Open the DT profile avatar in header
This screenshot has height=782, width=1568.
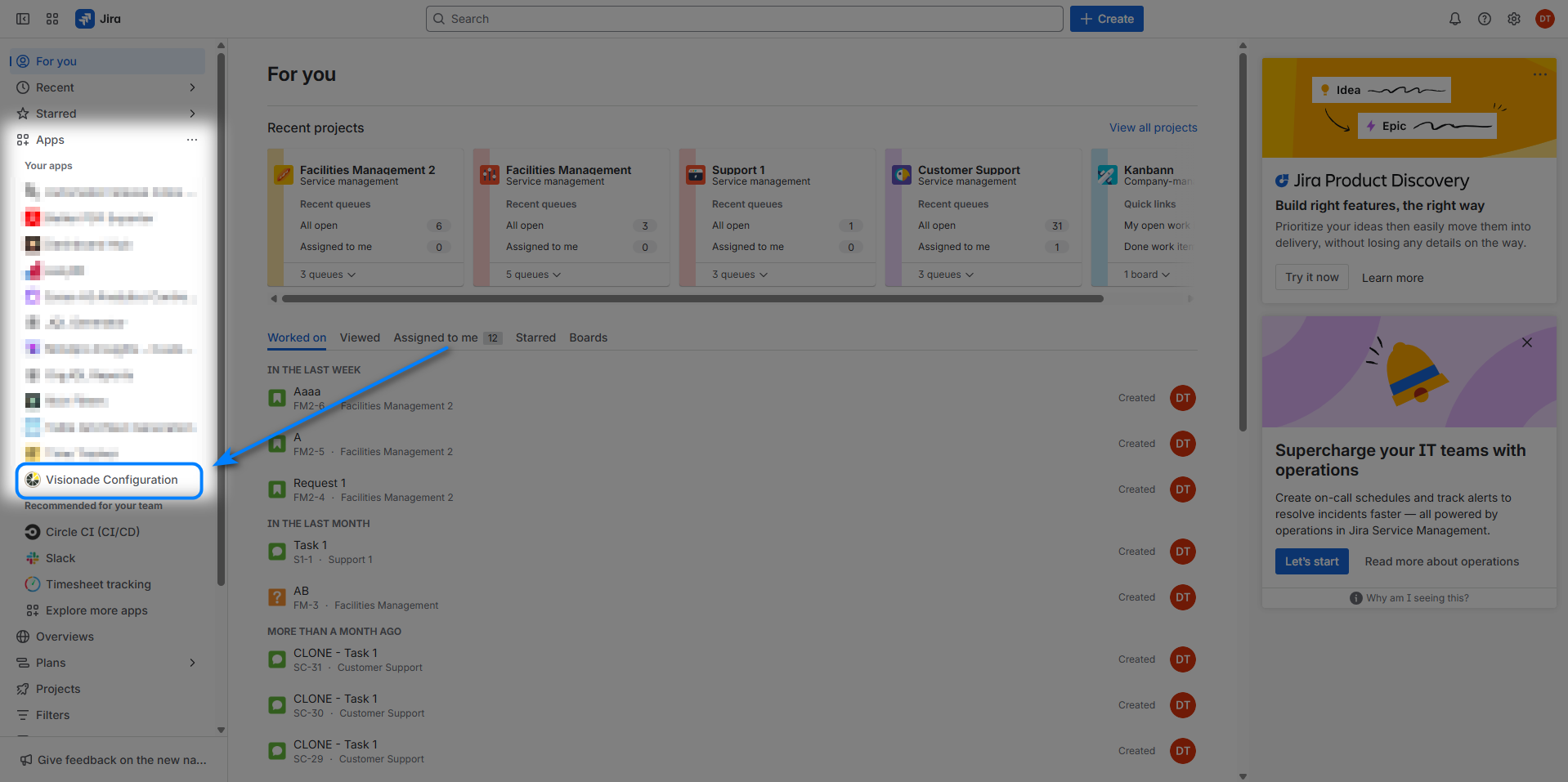point(1544,19)
